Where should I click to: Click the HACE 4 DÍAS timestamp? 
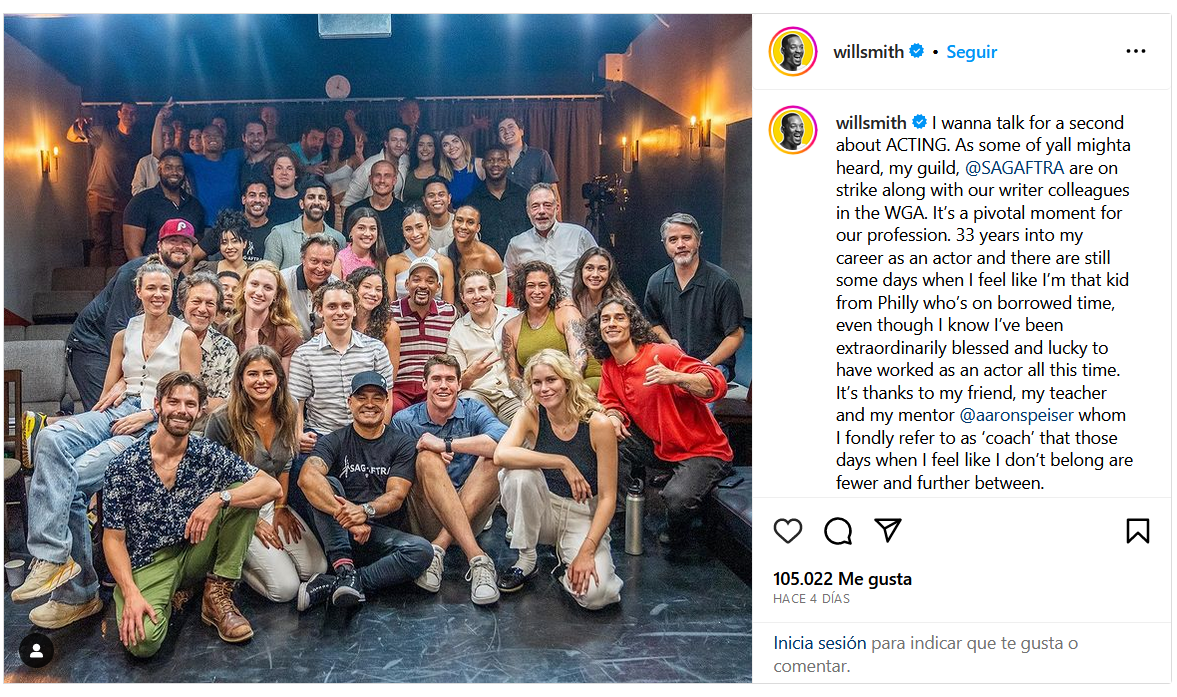click(811, 599)
